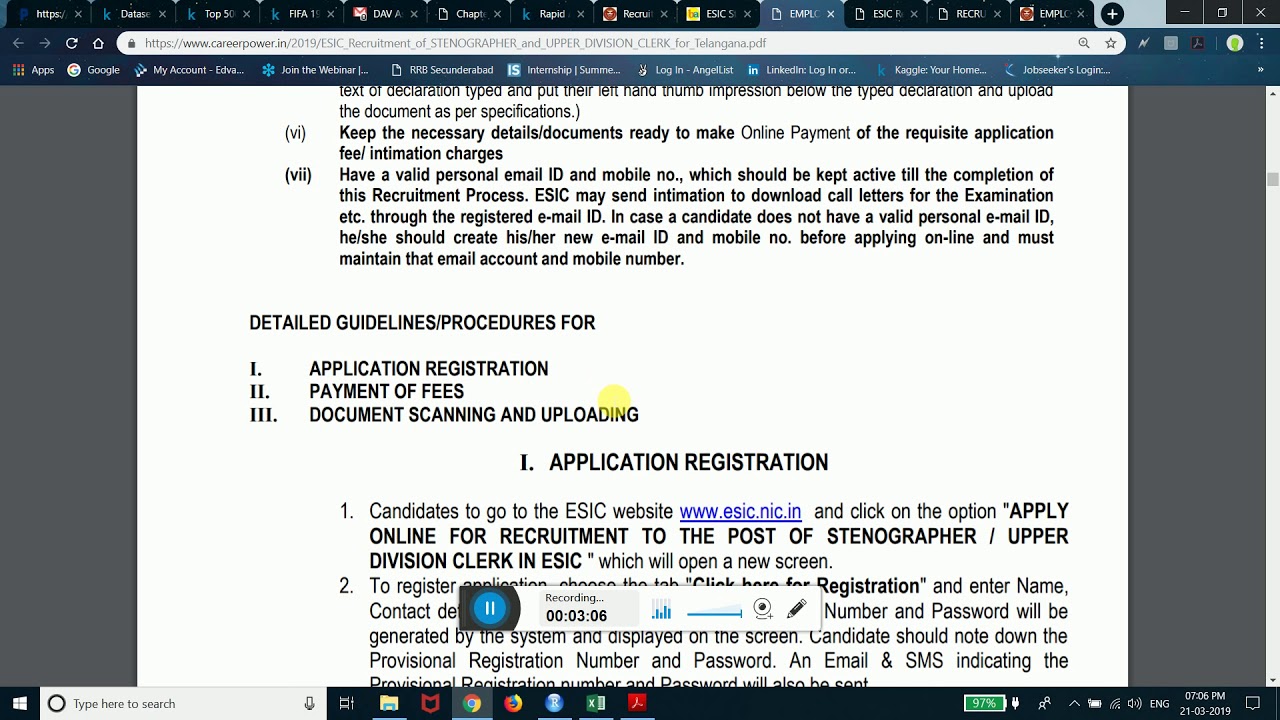Click the address bar URL
Image resolution: width=1280 pixels, height=720 pixels.
pyautogui.click(x=455, y=43)
